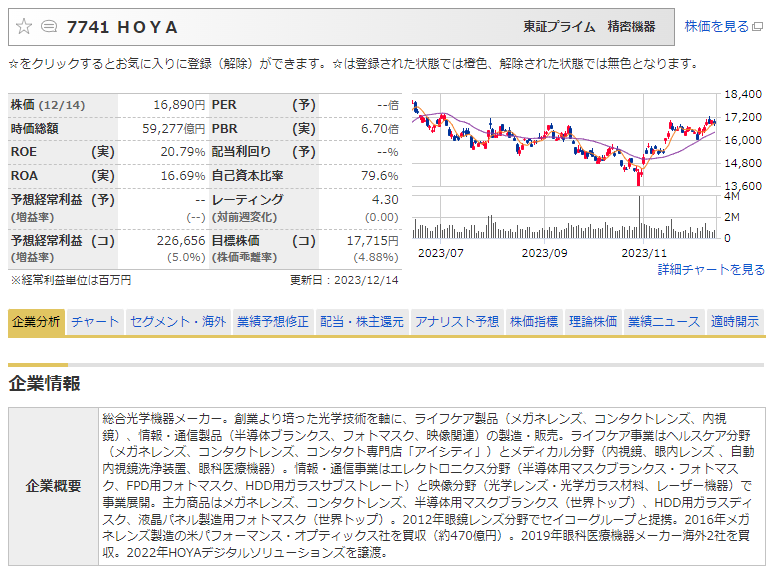The width and height of the screenshot is (773, 566).
Task: Switch to the アナリスト予想 tab
Action: pyautogui.click(x=457, y=321)
